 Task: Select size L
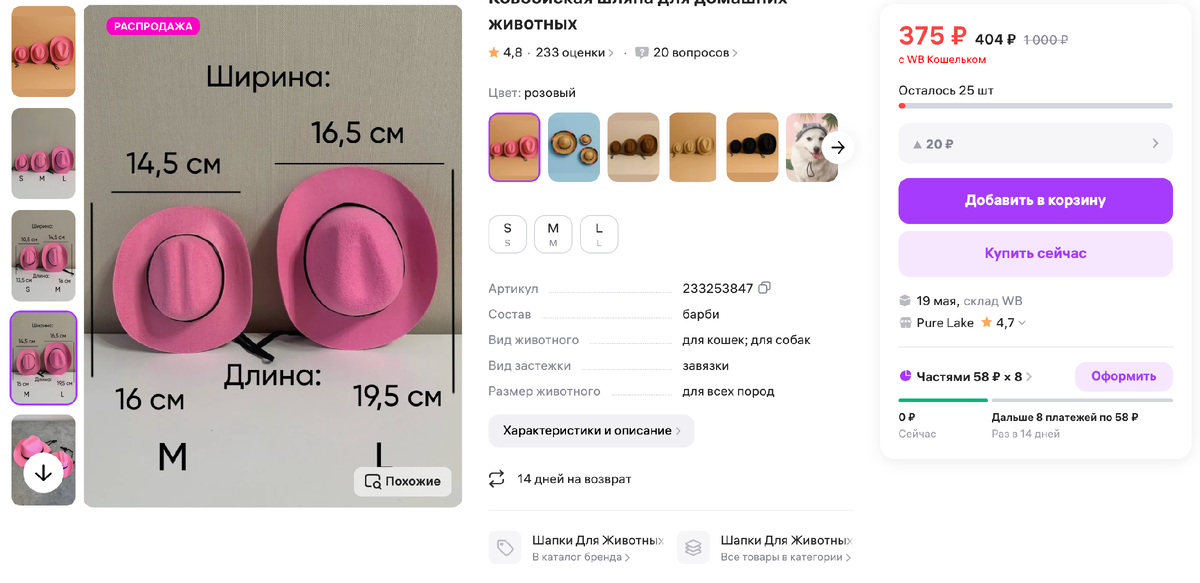pyautogui.click(x=599, y=234)
